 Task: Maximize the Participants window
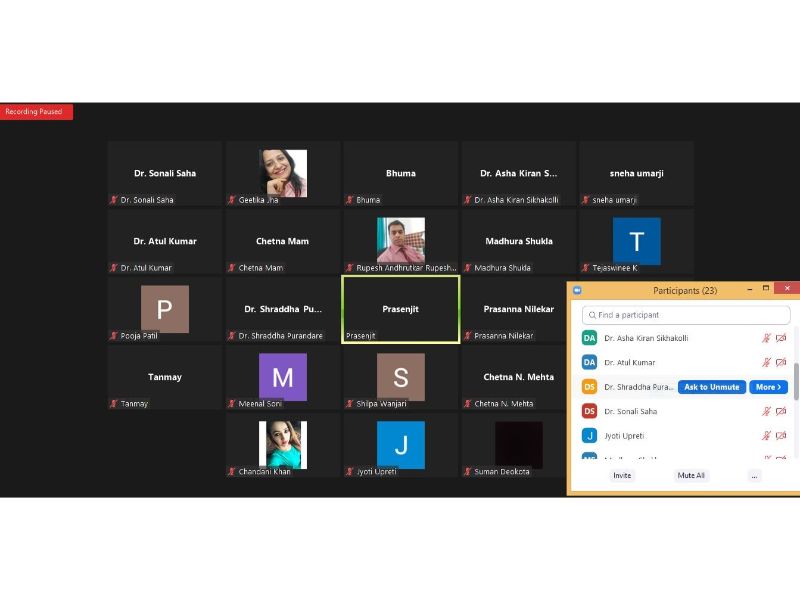pyautogui.click(x=766, y=289)
